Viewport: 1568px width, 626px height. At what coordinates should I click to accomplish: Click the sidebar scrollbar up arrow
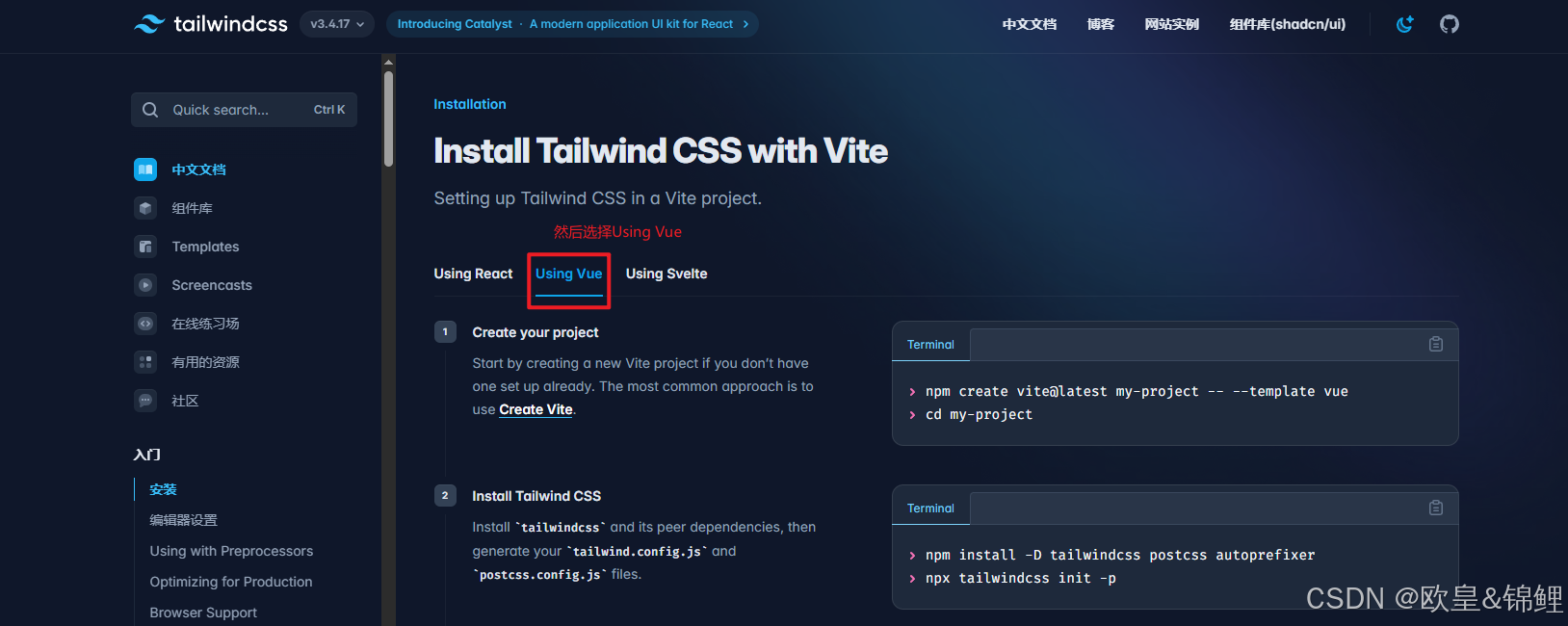[x=388, y=62]
